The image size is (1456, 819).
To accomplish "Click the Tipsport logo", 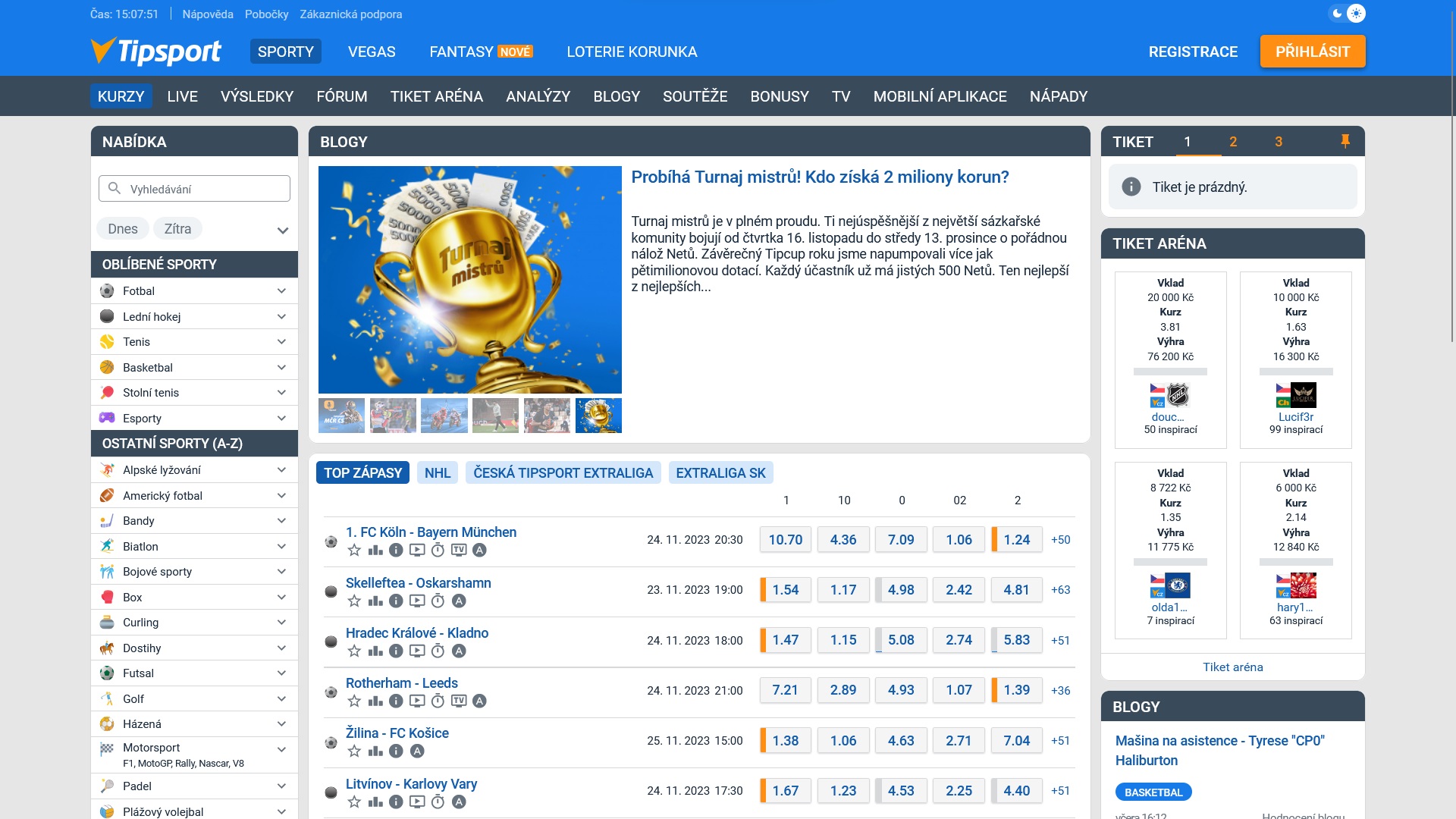I will tap(155, 51).
